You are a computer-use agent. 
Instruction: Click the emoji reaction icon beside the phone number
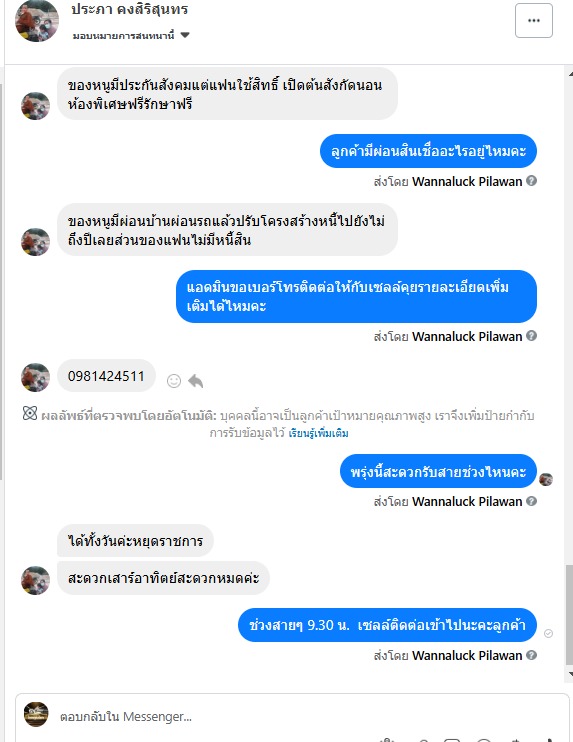tap(174, 381)
